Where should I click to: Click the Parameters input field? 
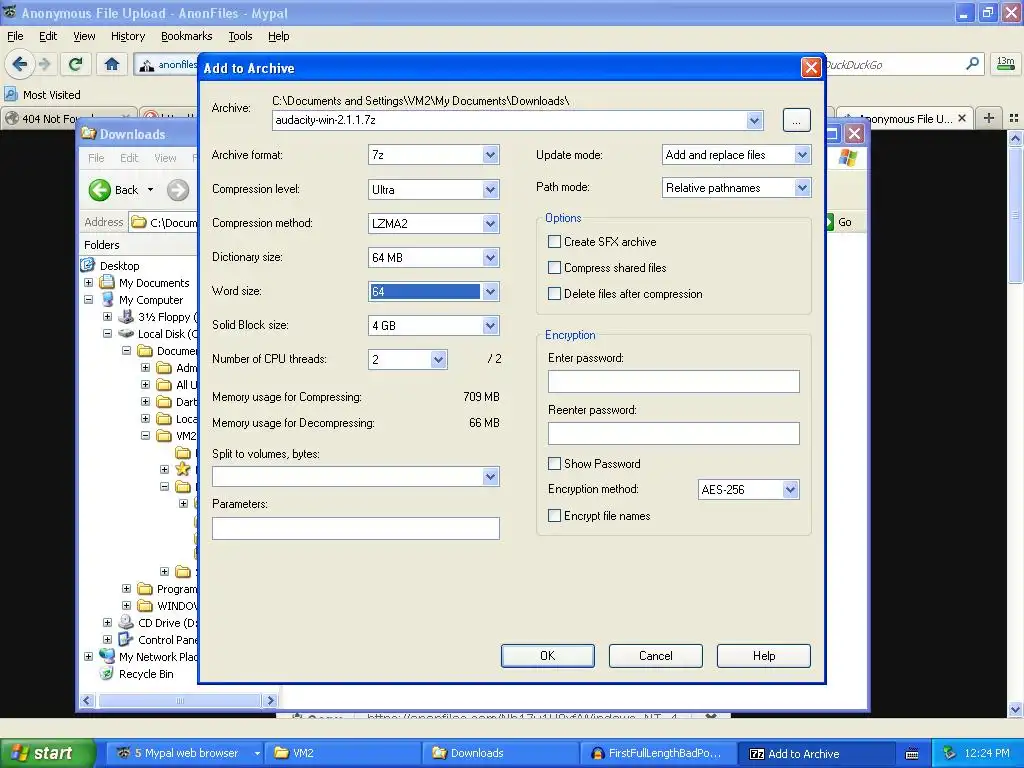356,528
